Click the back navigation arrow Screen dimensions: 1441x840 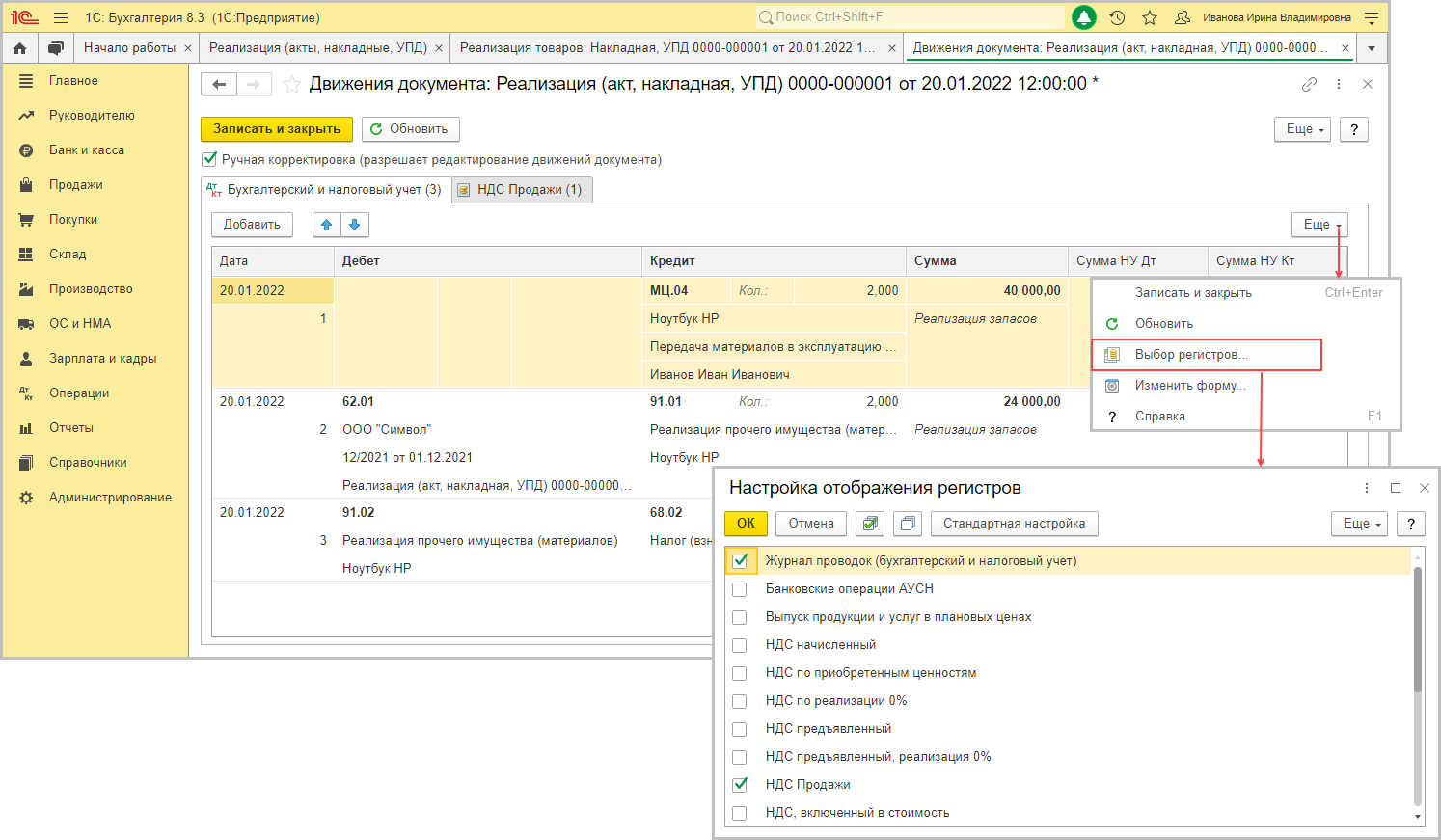tap(219, 85)
